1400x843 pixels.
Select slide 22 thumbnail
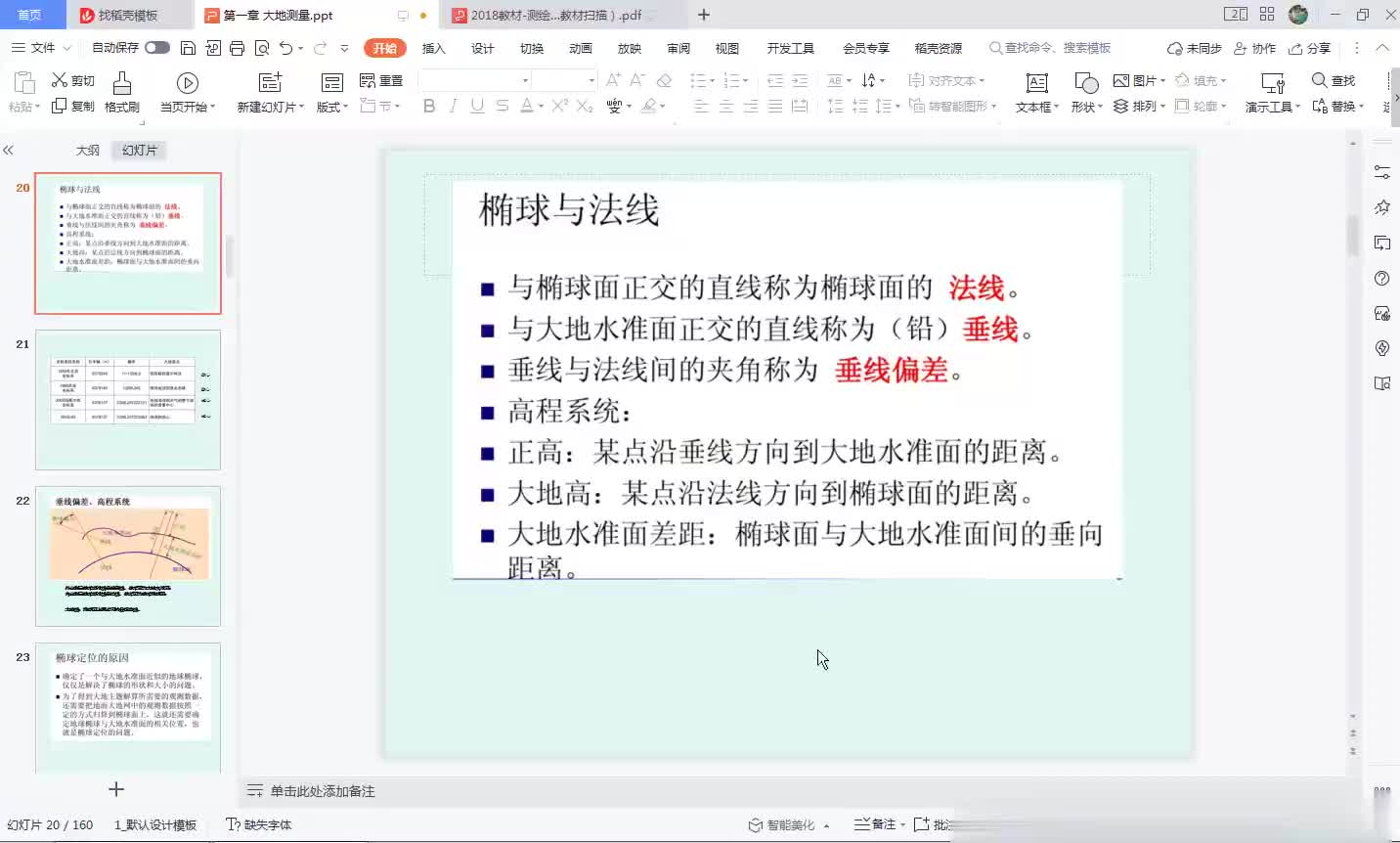[x=128, y=555]
